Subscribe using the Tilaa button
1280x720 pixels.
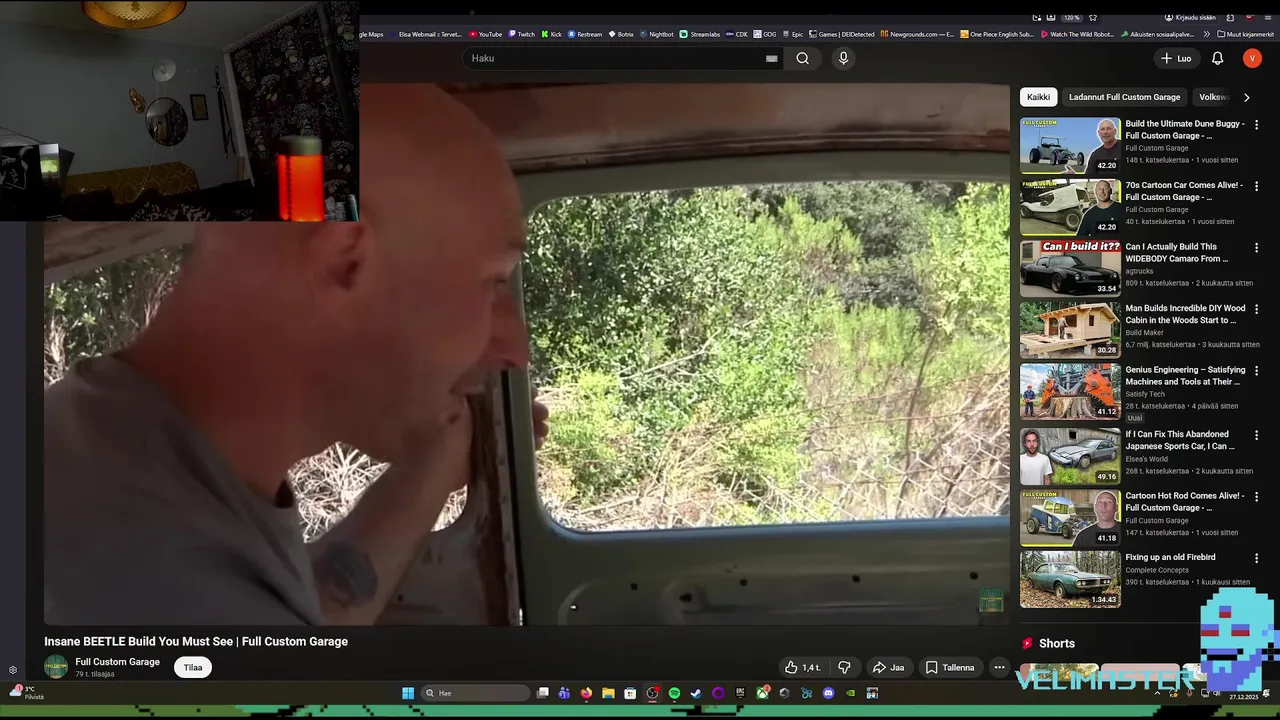pyautogui.click(x=193, y=667)
